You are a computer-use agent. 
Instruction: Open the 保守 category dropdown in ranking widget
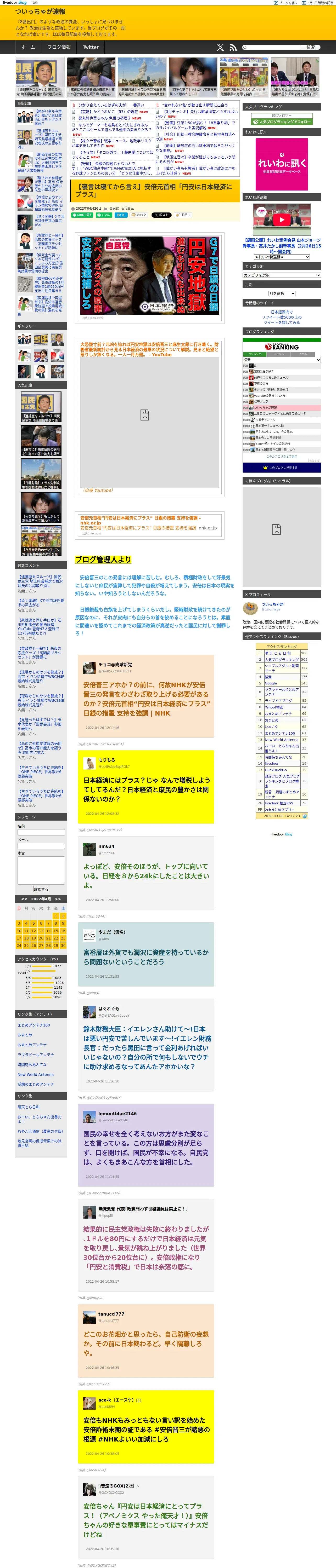[x=282, y=360]
